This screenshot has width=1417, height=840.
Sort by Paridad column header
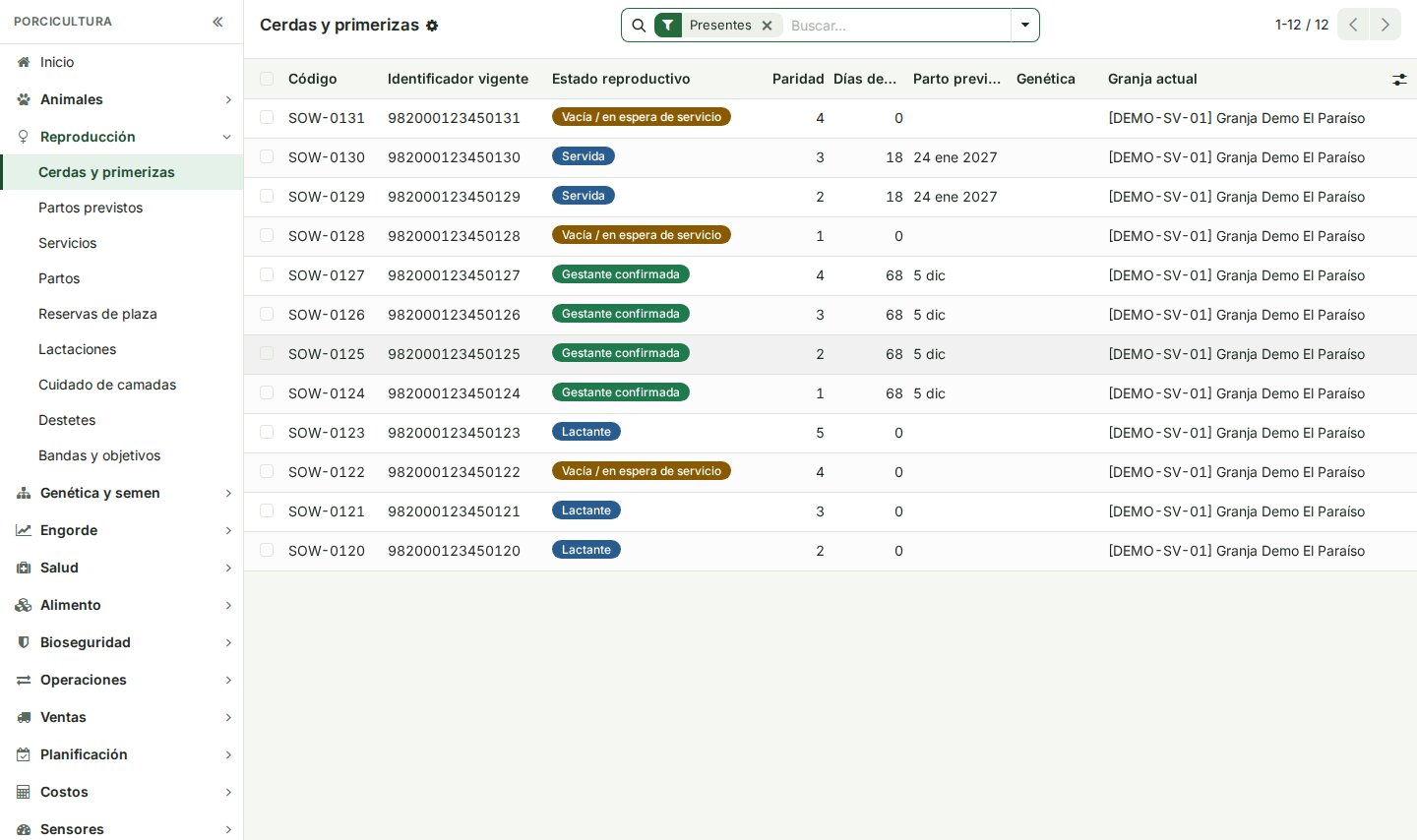(798, 79)
